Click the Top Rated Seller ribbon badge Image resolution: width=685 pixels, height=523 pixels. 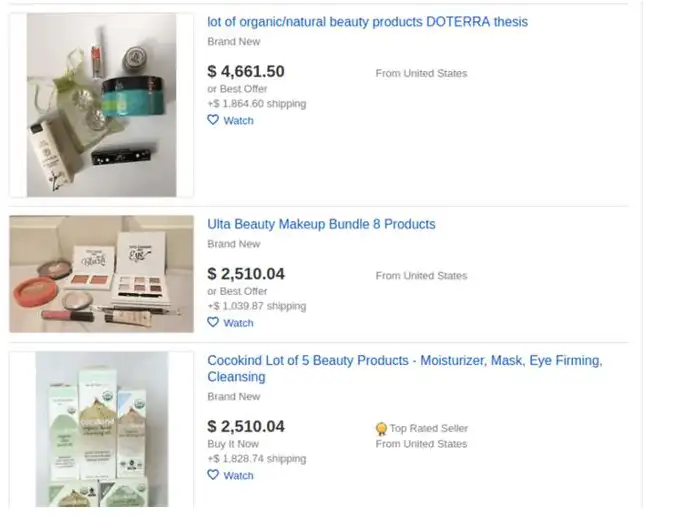tap(381, 429)
